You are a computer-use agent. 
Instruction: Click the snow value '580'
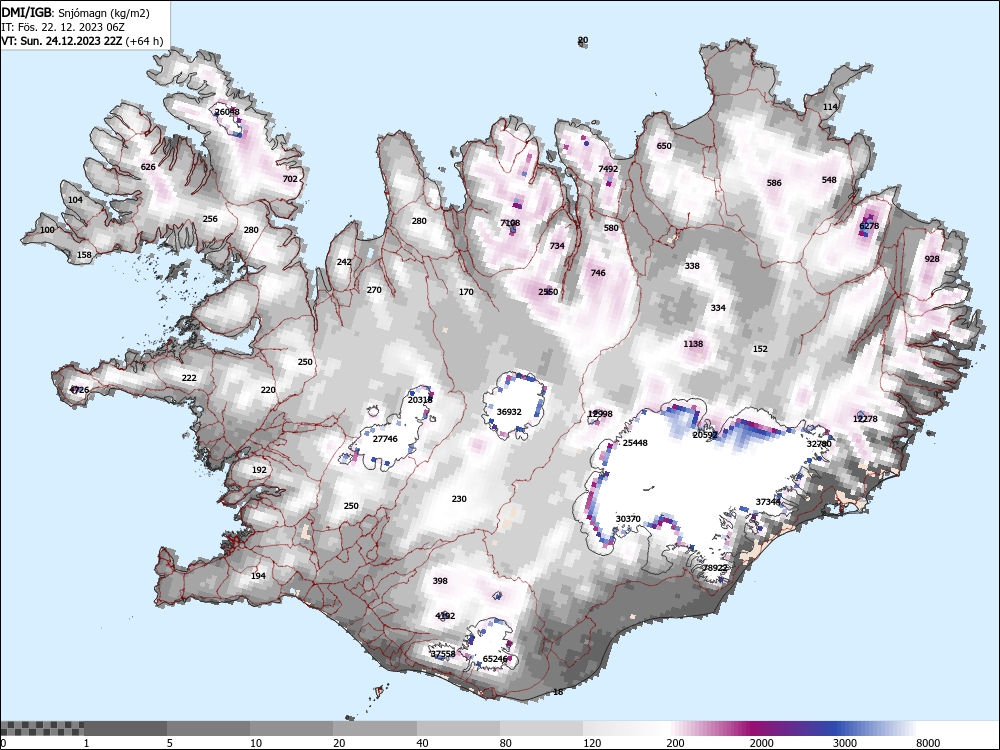pos(611,228)
